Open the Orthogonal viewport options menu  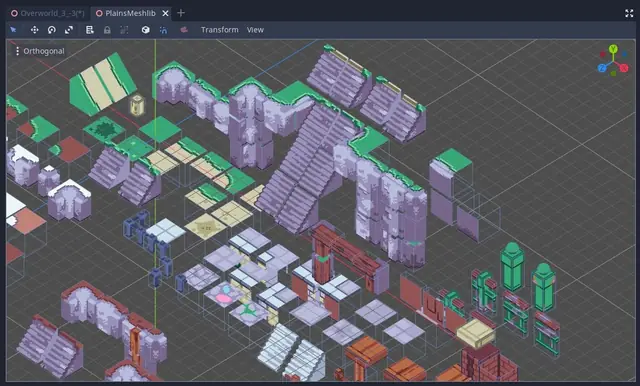coord(40,51)
